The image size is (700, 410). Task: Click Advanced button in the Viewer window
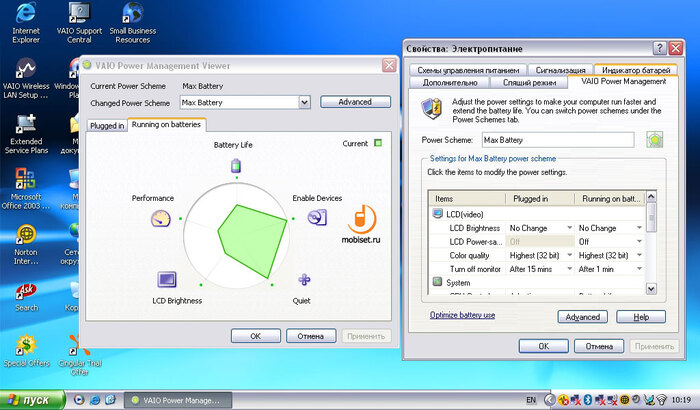pyautogui.click(x=354, y=102)
